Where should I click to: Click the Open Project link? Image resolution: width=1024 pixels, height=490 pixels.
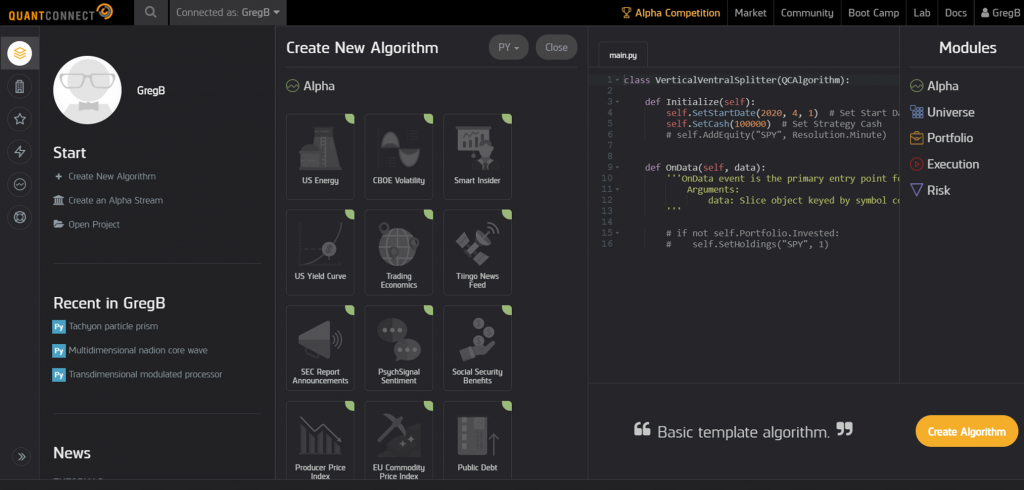coord(87,224)
